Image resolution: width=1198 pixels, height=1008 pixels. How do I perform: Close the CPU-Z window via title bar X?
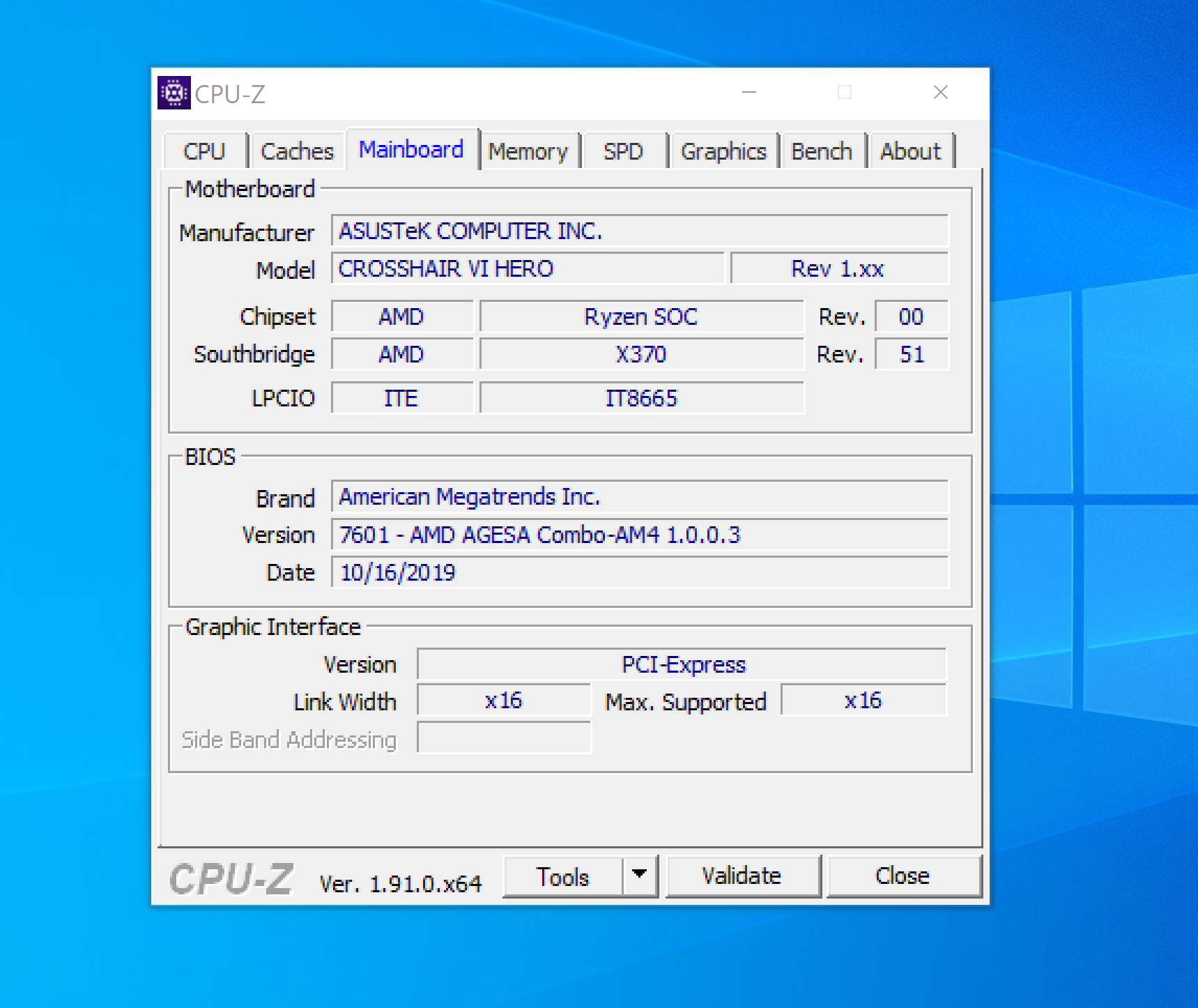(941, 93)
